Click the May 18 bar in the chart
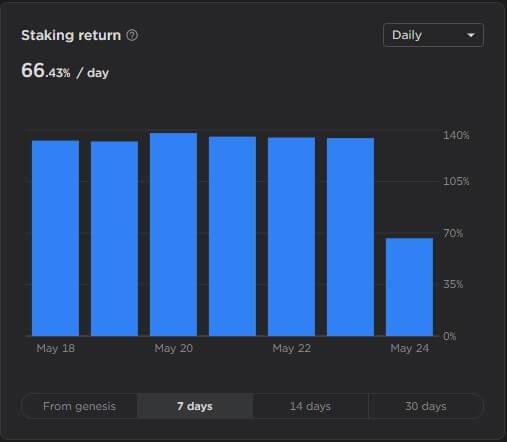Image resolution: width=507 pixels, height=442 pixels. coord(55,238)
